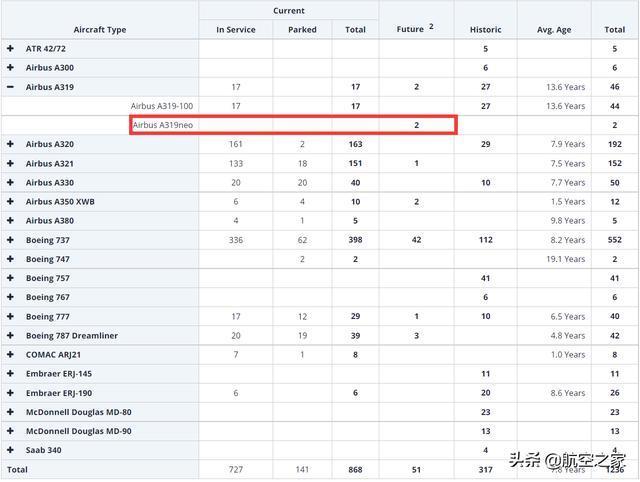Click Boeing 737 total value 552
Viewport: 640px width, 482px height.
tap(615, 240)
